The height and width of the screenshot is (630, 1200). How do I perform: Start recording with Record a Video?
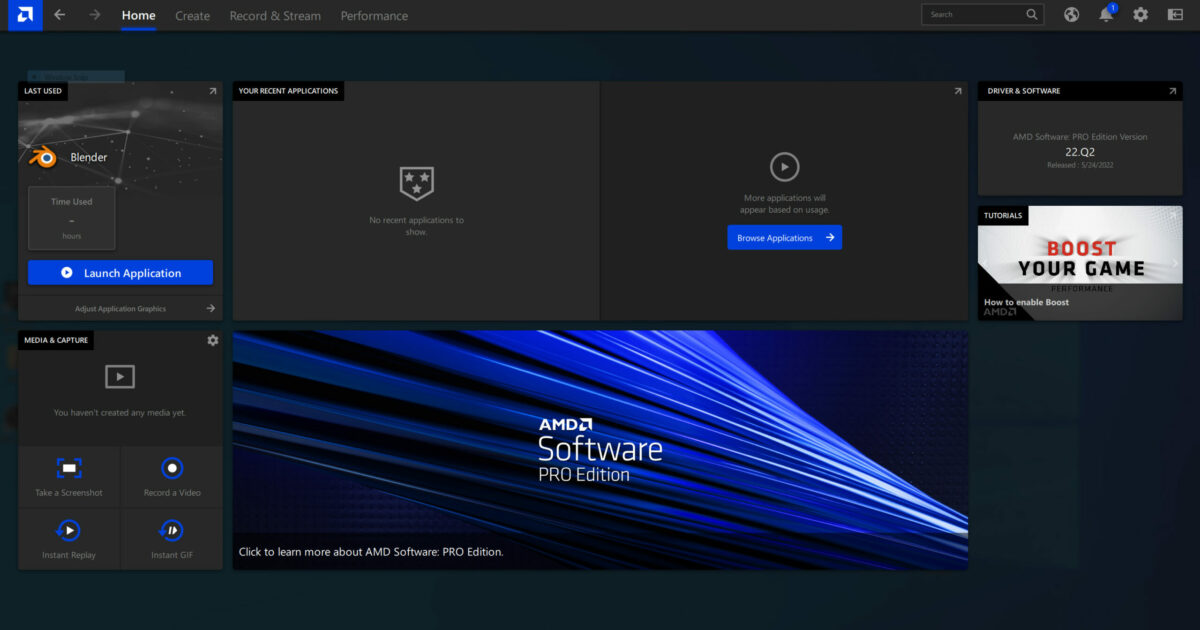172,476
